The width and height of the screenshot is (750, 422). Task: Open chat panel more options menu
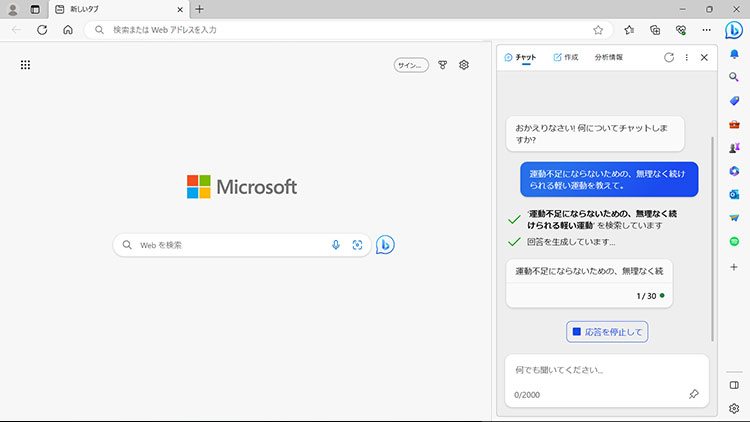pyautogui.click(x=686, y=57)
